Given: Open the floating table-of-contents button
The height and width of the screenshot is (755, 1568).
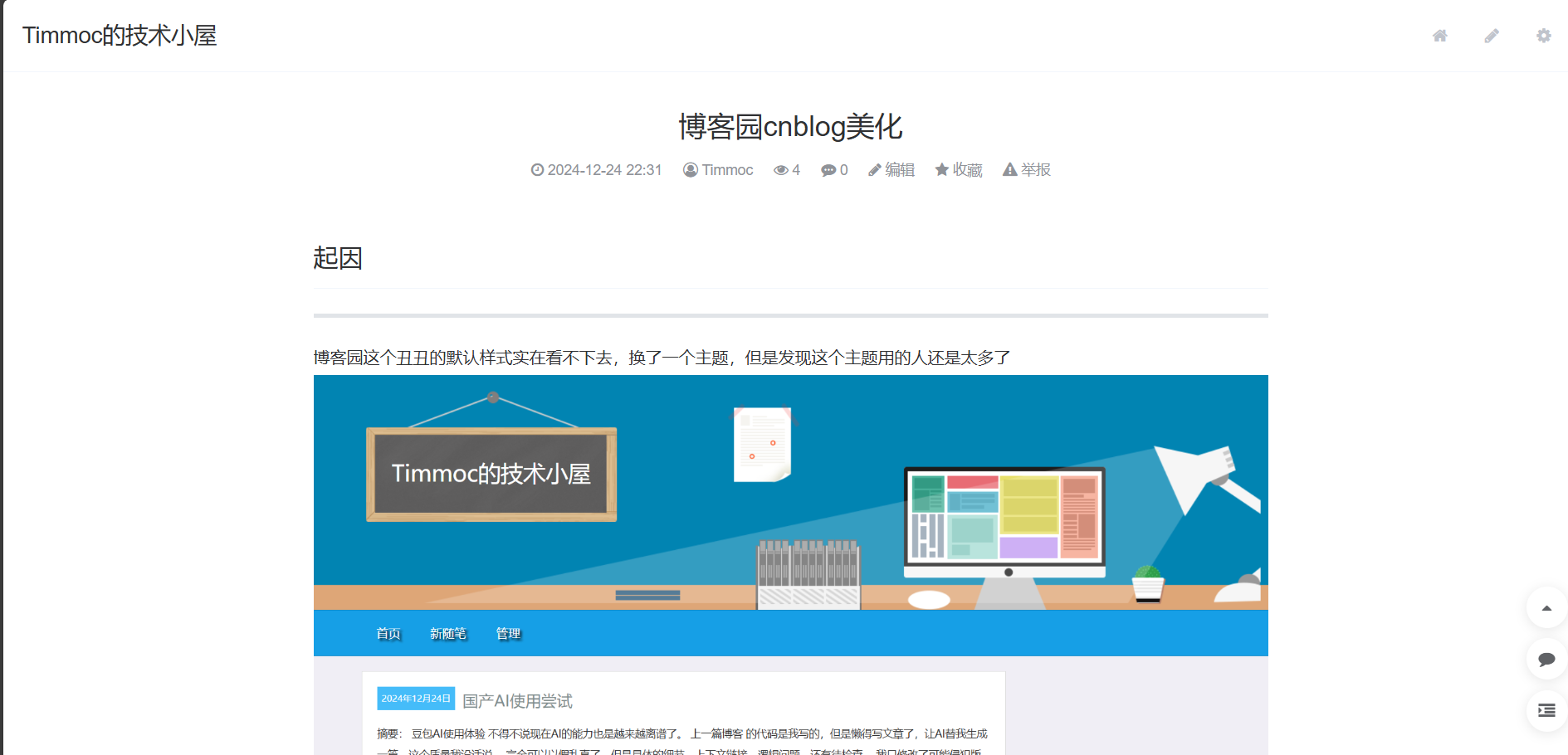Looking at the screenshot, I should 1546,710.
